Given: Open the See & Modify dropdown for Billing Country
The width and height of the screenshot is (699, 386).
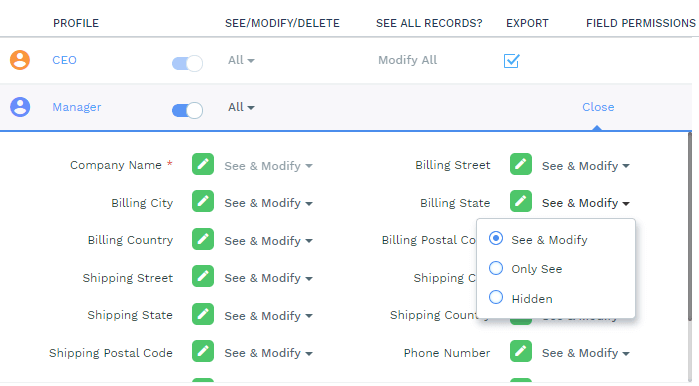Looking at the screenshot, I should tap(268, 241).
